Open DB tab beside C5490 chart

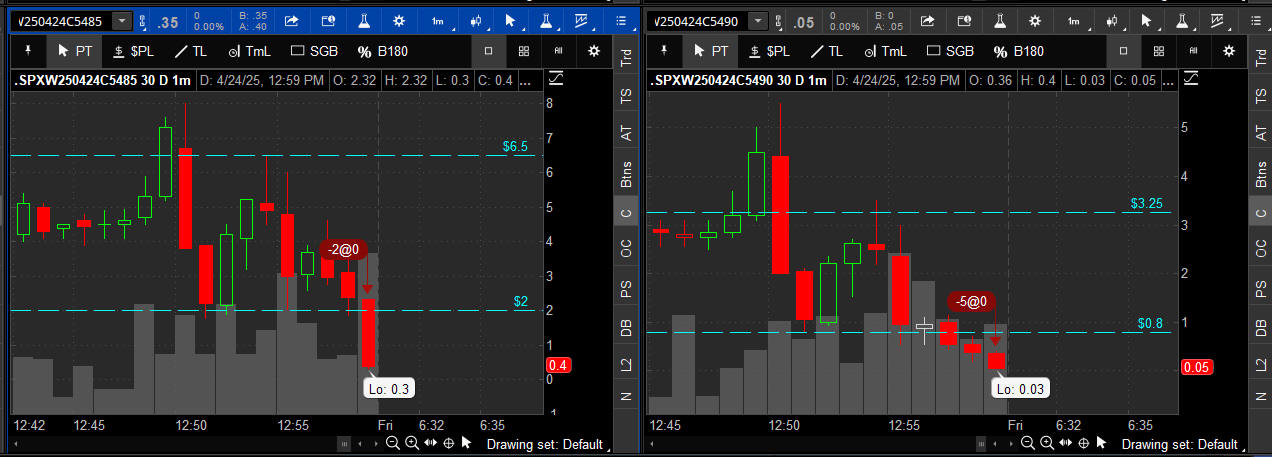tap(1260, 327)
